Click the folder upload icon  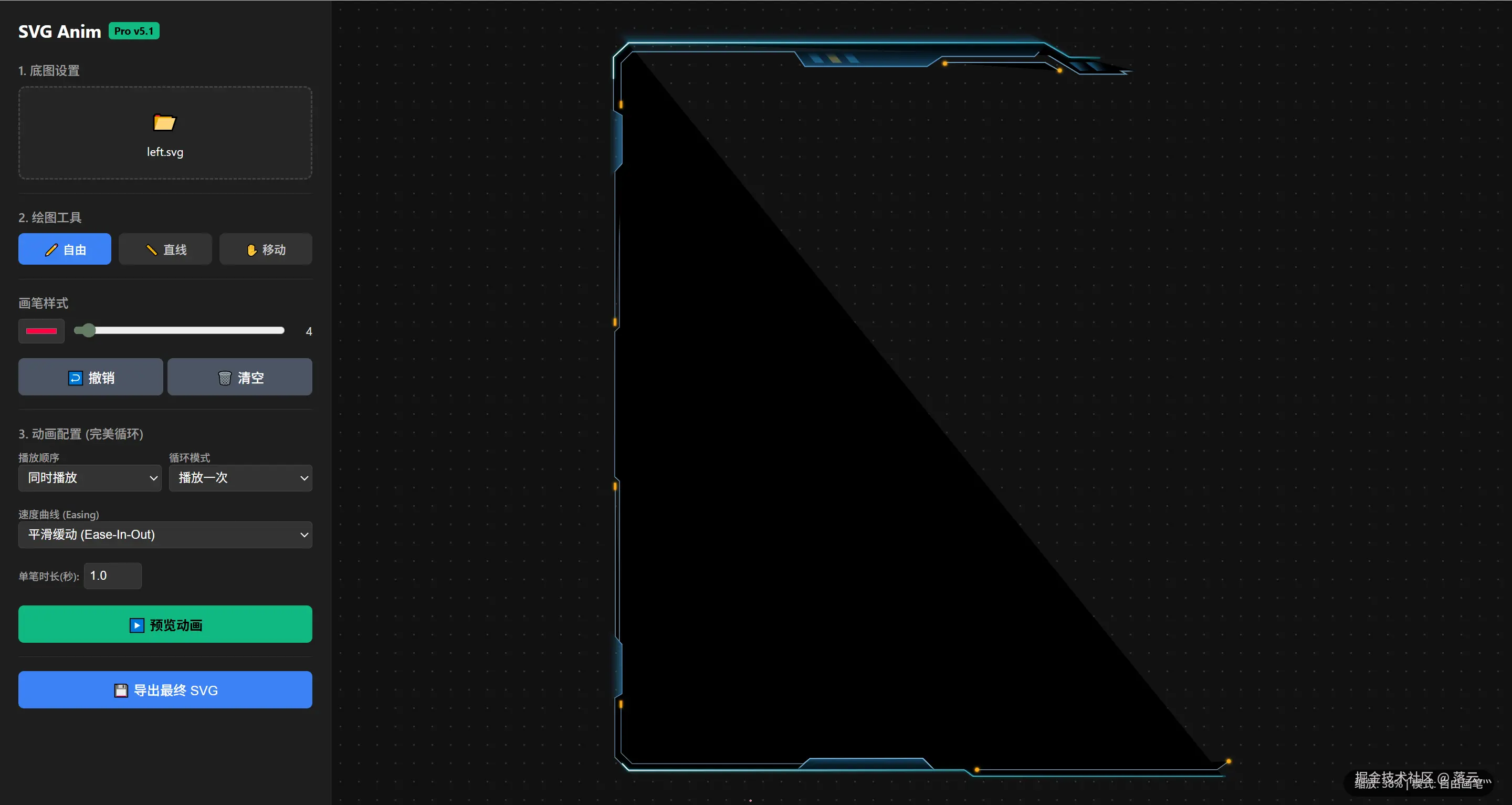point(164,122)
